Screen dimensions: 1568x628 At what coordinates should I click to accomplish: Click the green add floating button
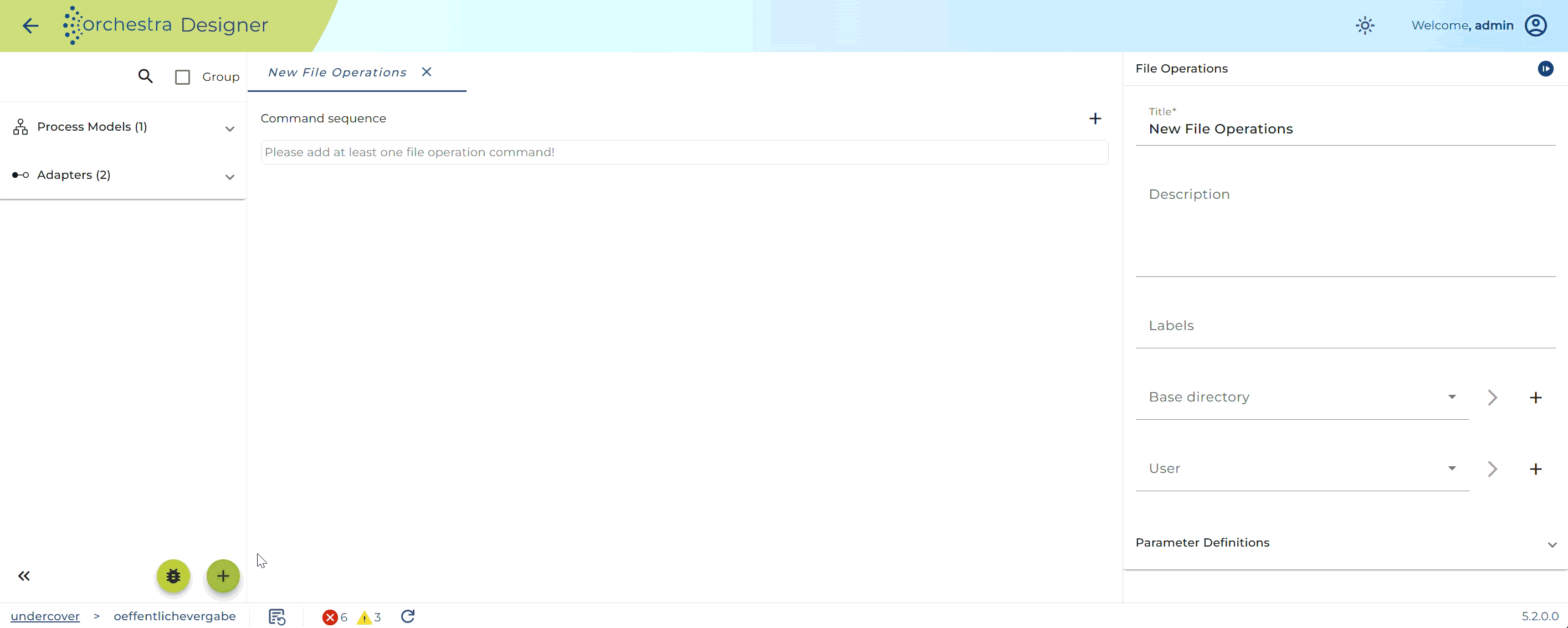[223, 576]
